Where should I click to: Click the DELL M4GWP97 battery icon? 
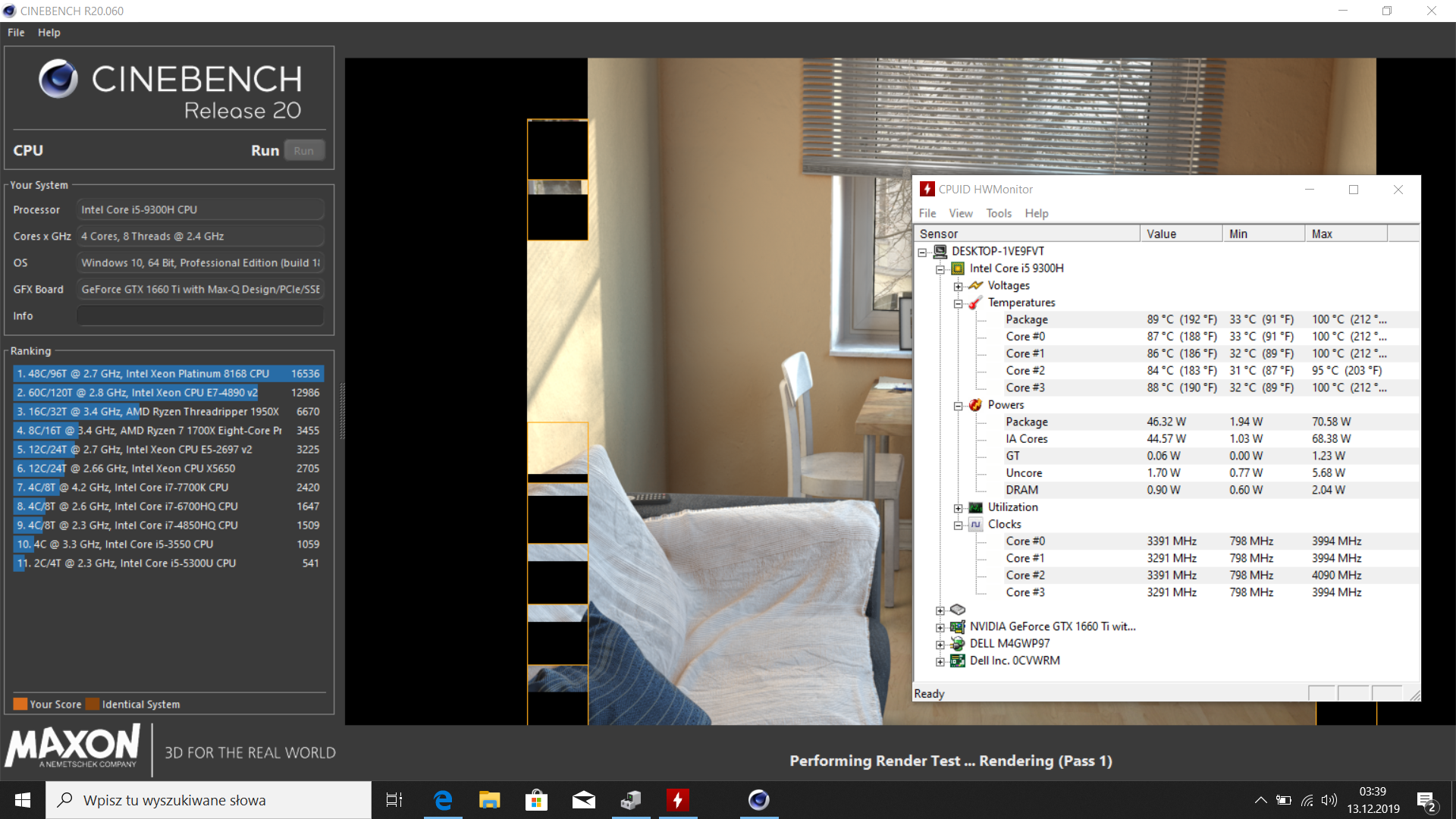pyautogui.click(x=958, y=644)
